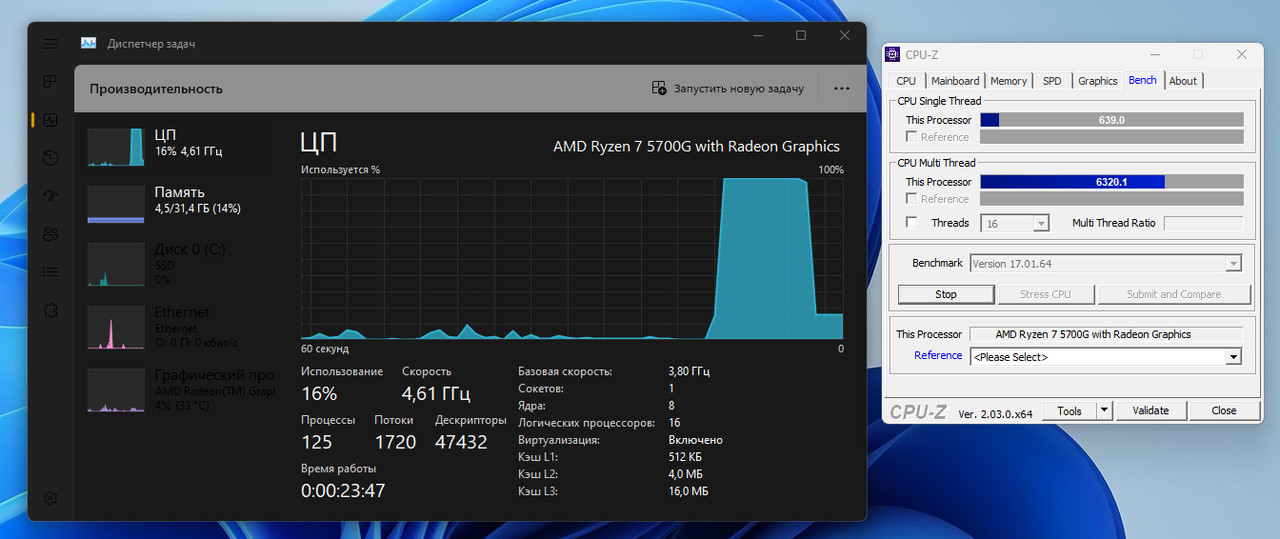Click the Stop benchmark button
The image size is (1280, 539).
point(946,295)
